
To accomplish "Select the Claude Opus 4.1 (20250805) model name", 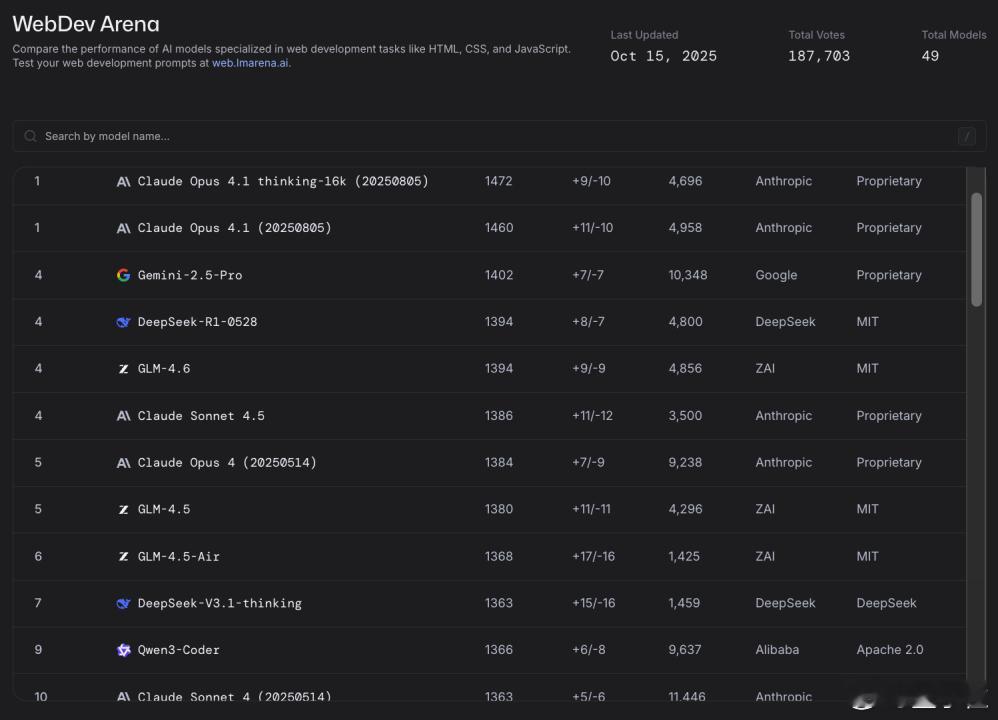I will [234, 228].
